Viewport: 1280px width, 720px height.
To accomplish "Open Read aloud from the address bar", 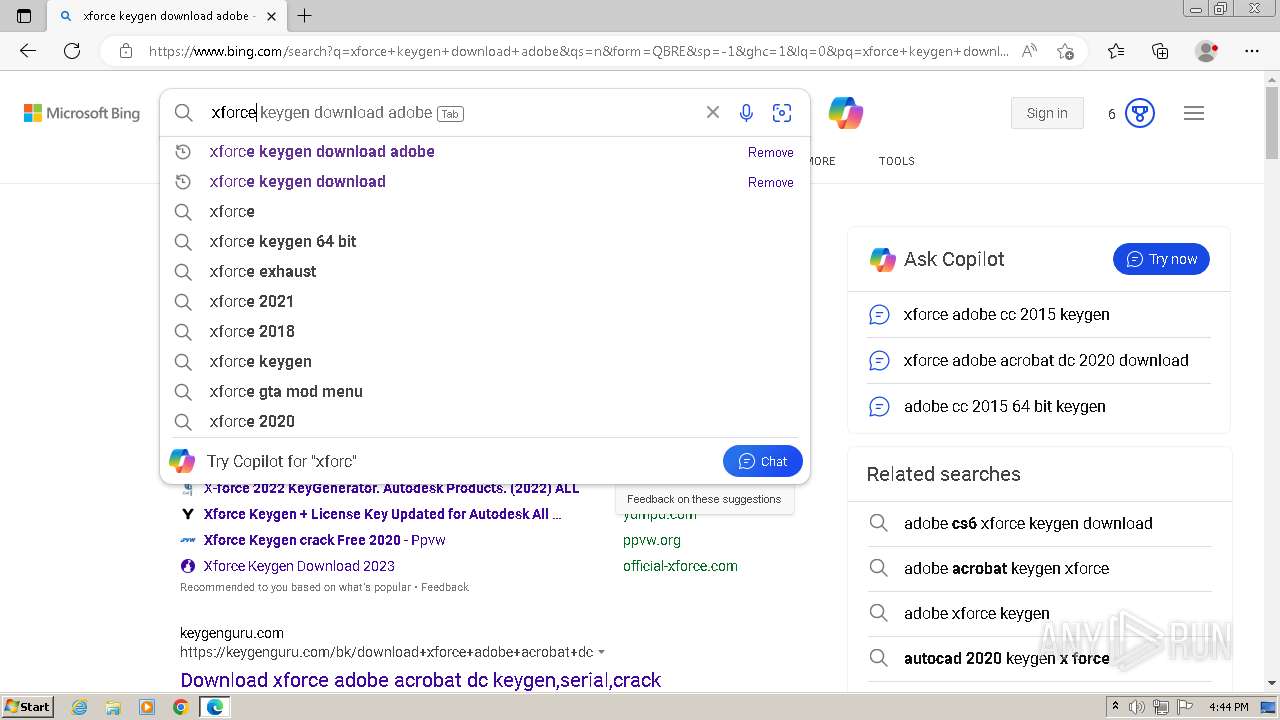I will click(x=1029, y=51).
